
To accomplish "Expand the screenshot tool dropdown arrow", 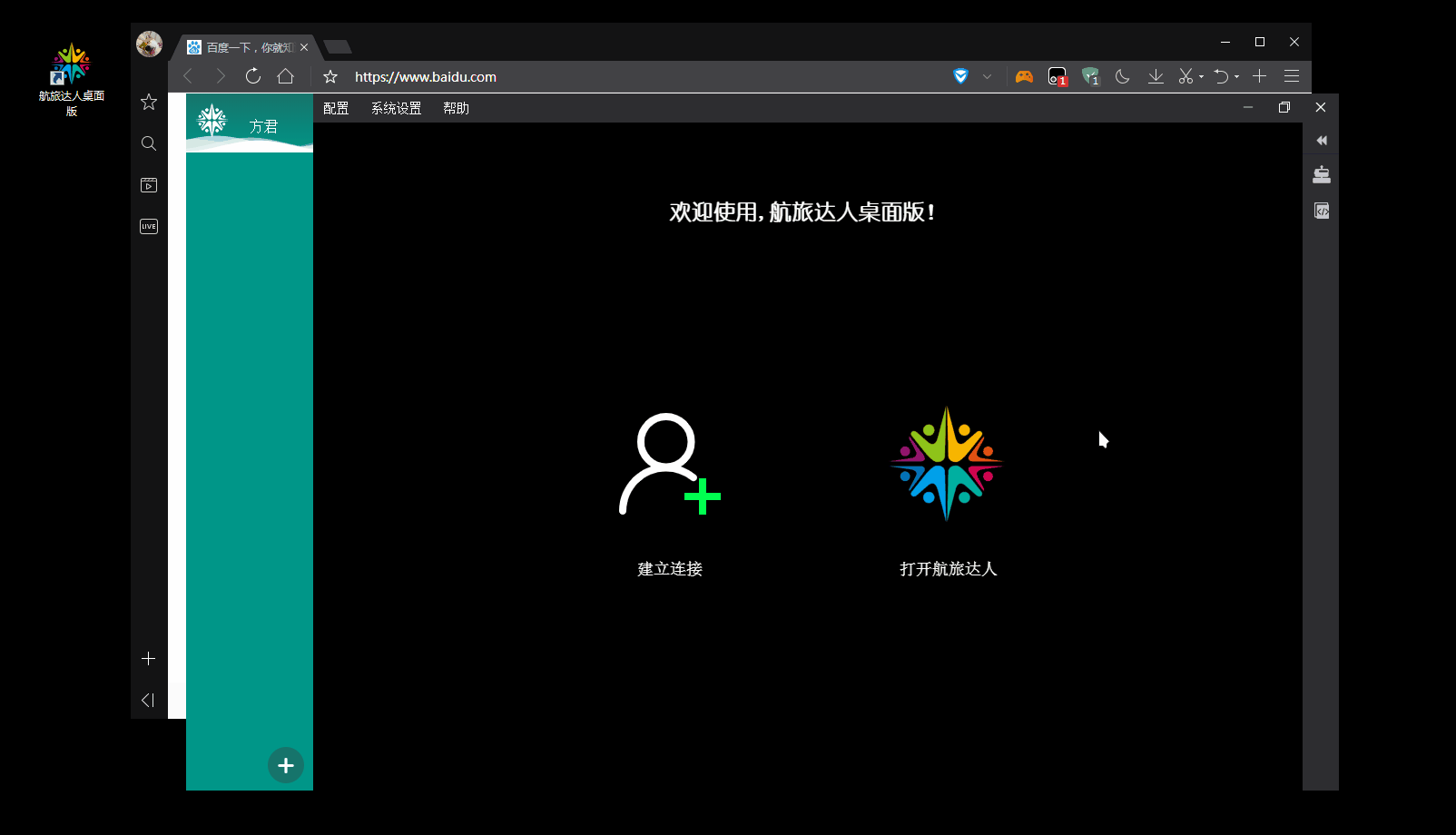I will pyautogui.click(x=1201, y=77).
